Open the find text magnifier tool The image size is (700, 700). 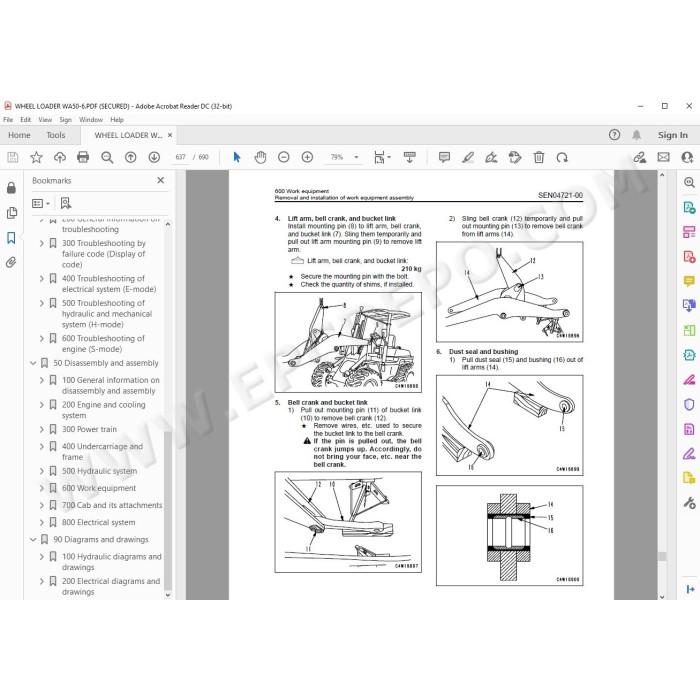click(x=107, y=157)
